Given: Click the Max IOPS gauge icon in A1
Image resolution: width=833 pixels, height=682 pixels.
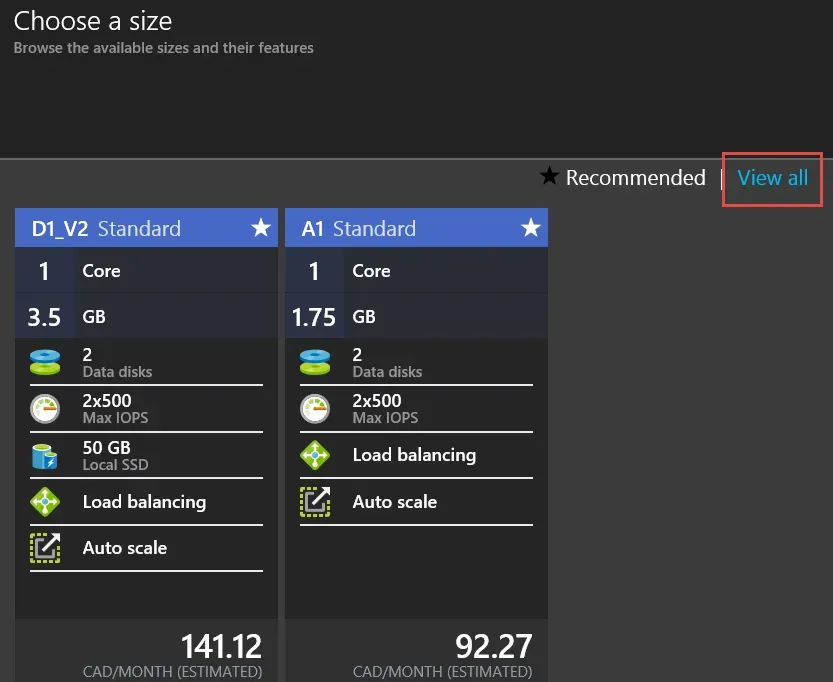Looking at the screenshot, I should pos(316,408).
